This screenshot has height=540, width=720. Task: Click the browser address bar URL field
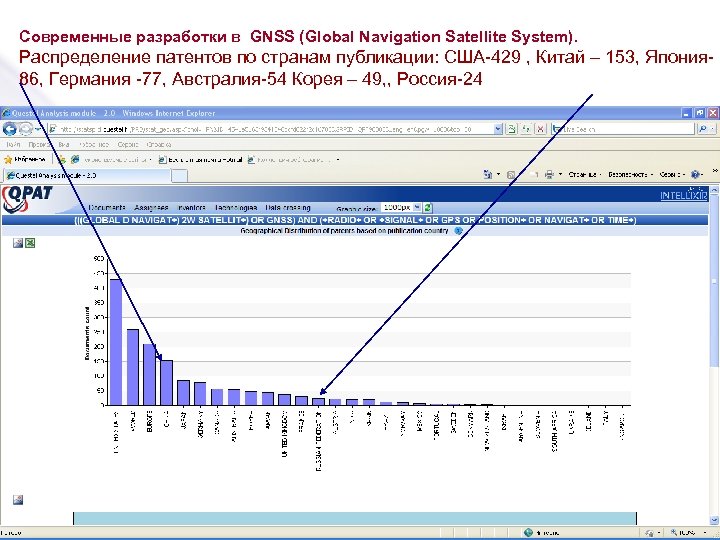pyautogui.click(x=271, y=129)
